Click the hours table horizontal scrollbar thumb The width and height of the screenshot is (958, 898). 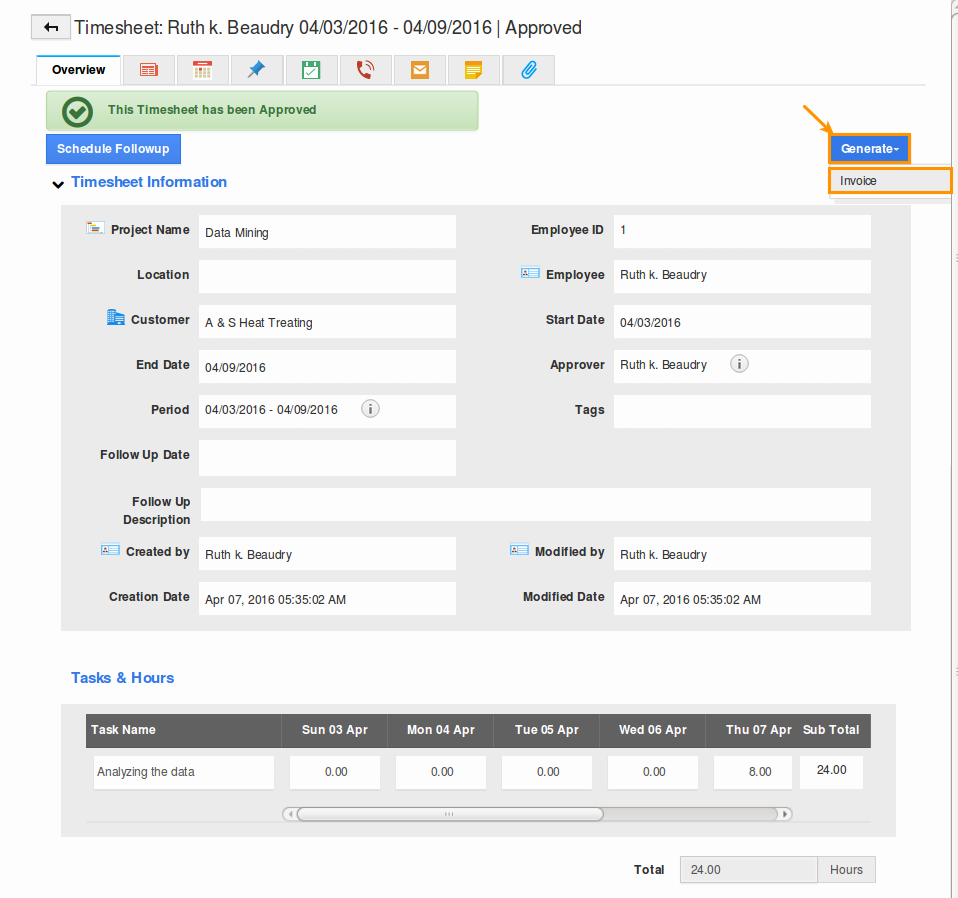[449, 814]
